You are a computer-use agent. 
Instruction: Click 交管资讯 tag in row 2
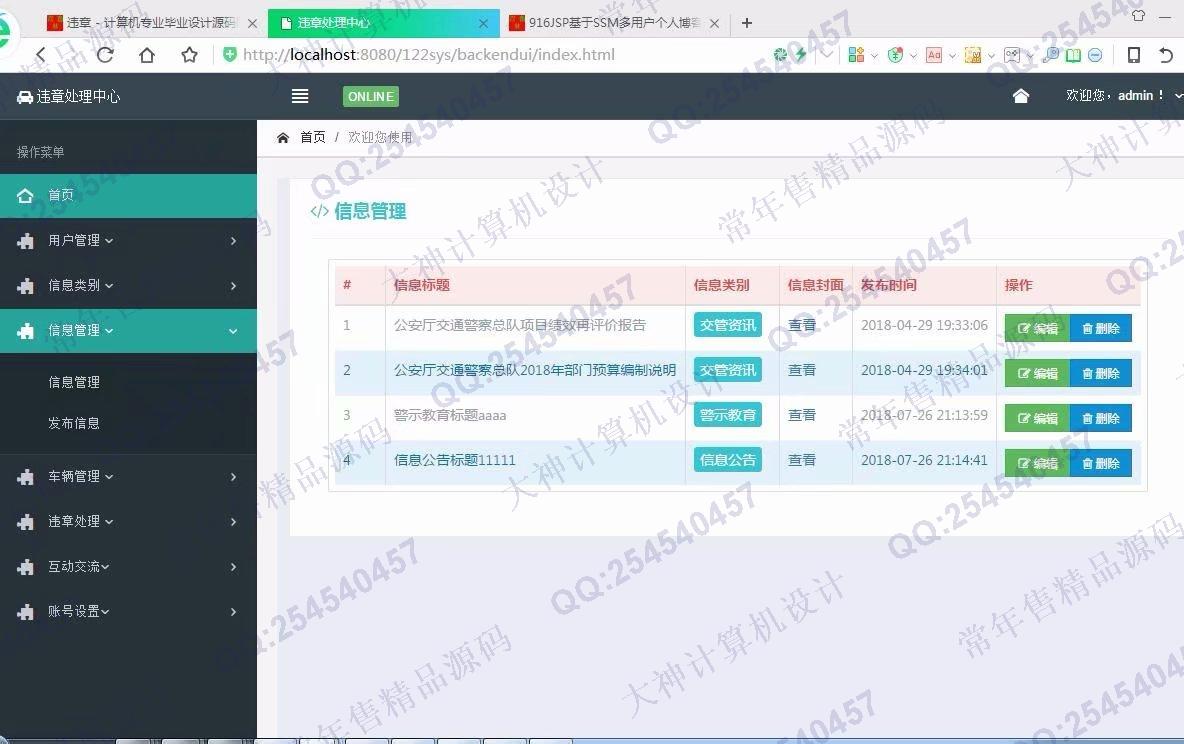pos(728,370)
